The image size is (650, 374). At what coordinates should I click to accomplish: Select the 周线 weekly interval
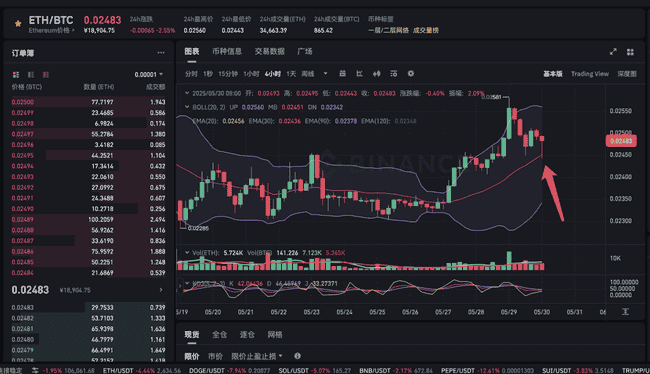click(308, 74)
